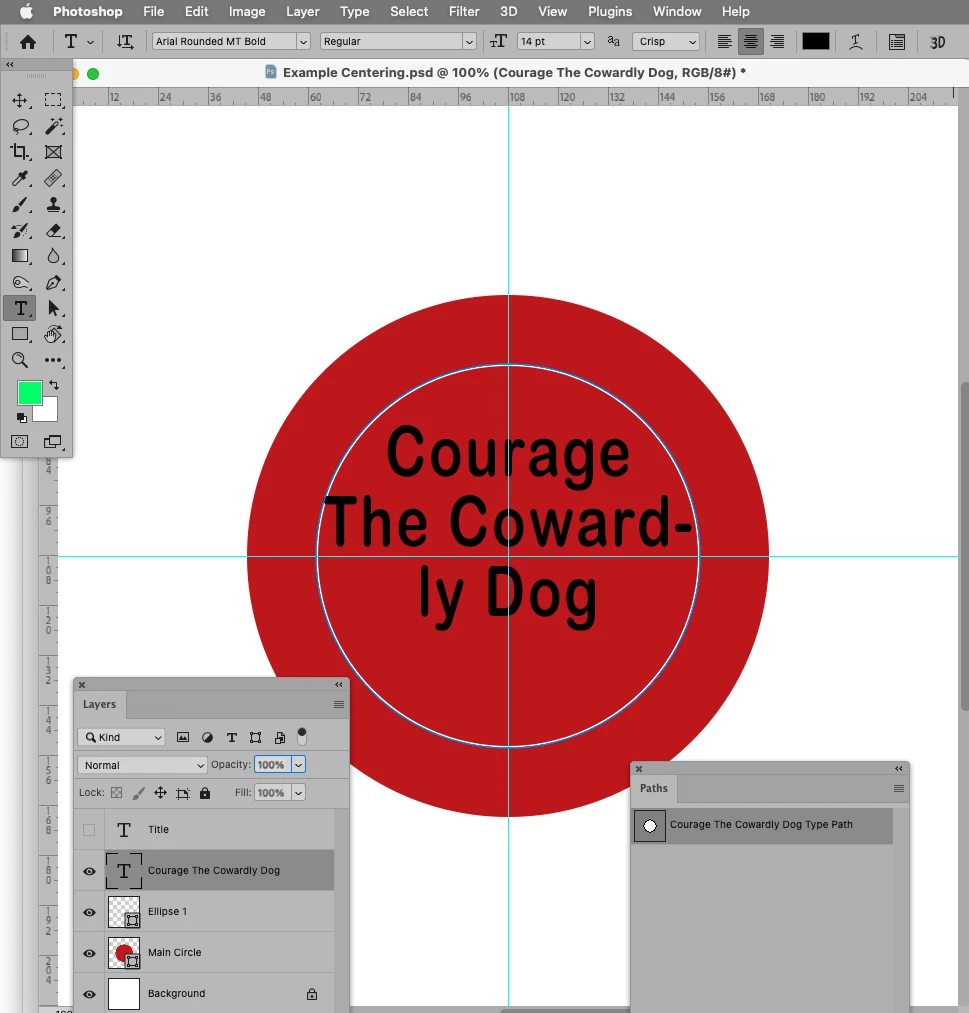The image size is (969, 1013).
Task: Select the Courage The Cowardly Dog Type Path
Action: [x=763, y=825]
